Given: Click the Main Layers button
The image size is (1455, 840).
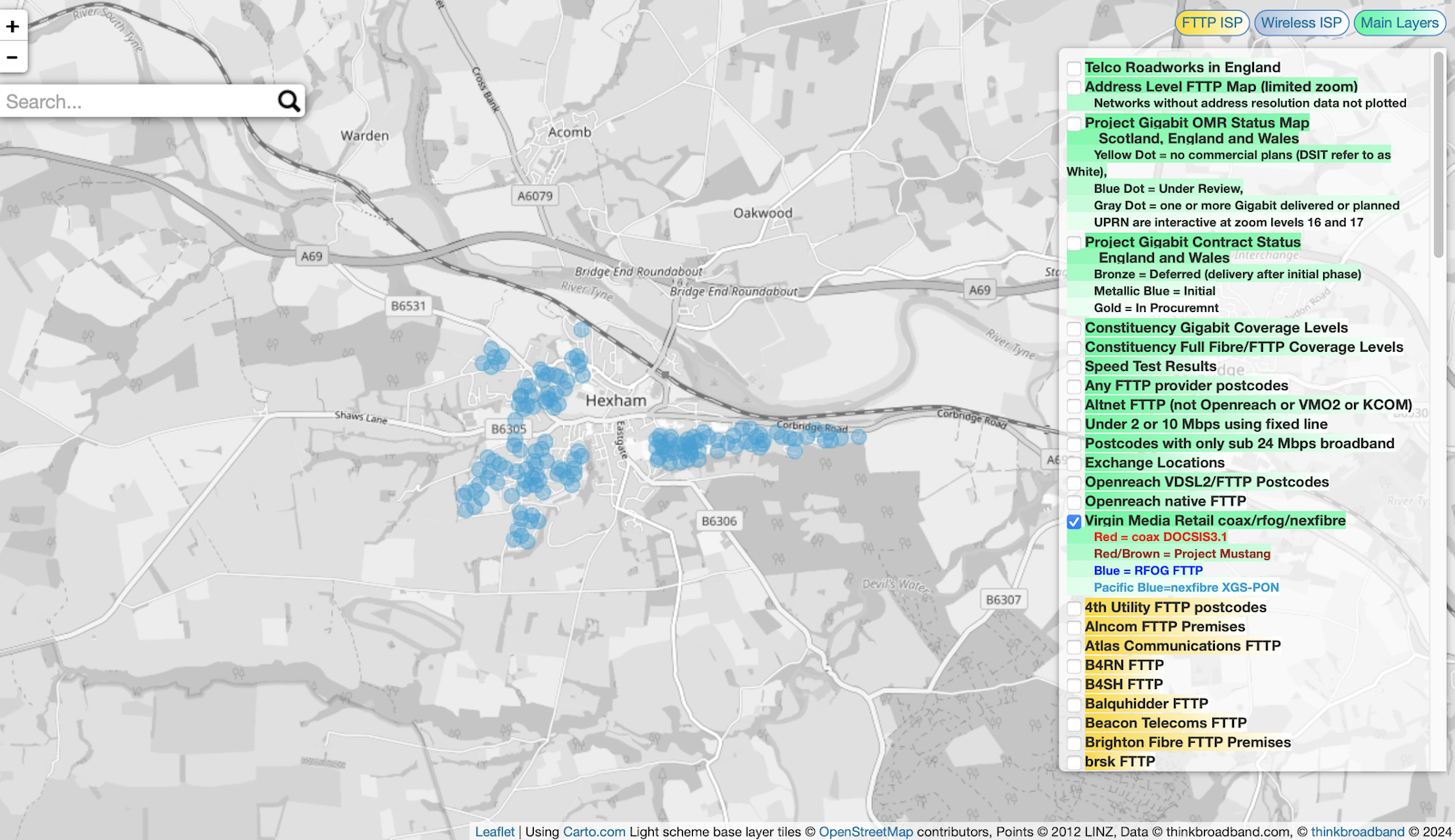Looking at the screenshot, I should tap(1400, 23).
